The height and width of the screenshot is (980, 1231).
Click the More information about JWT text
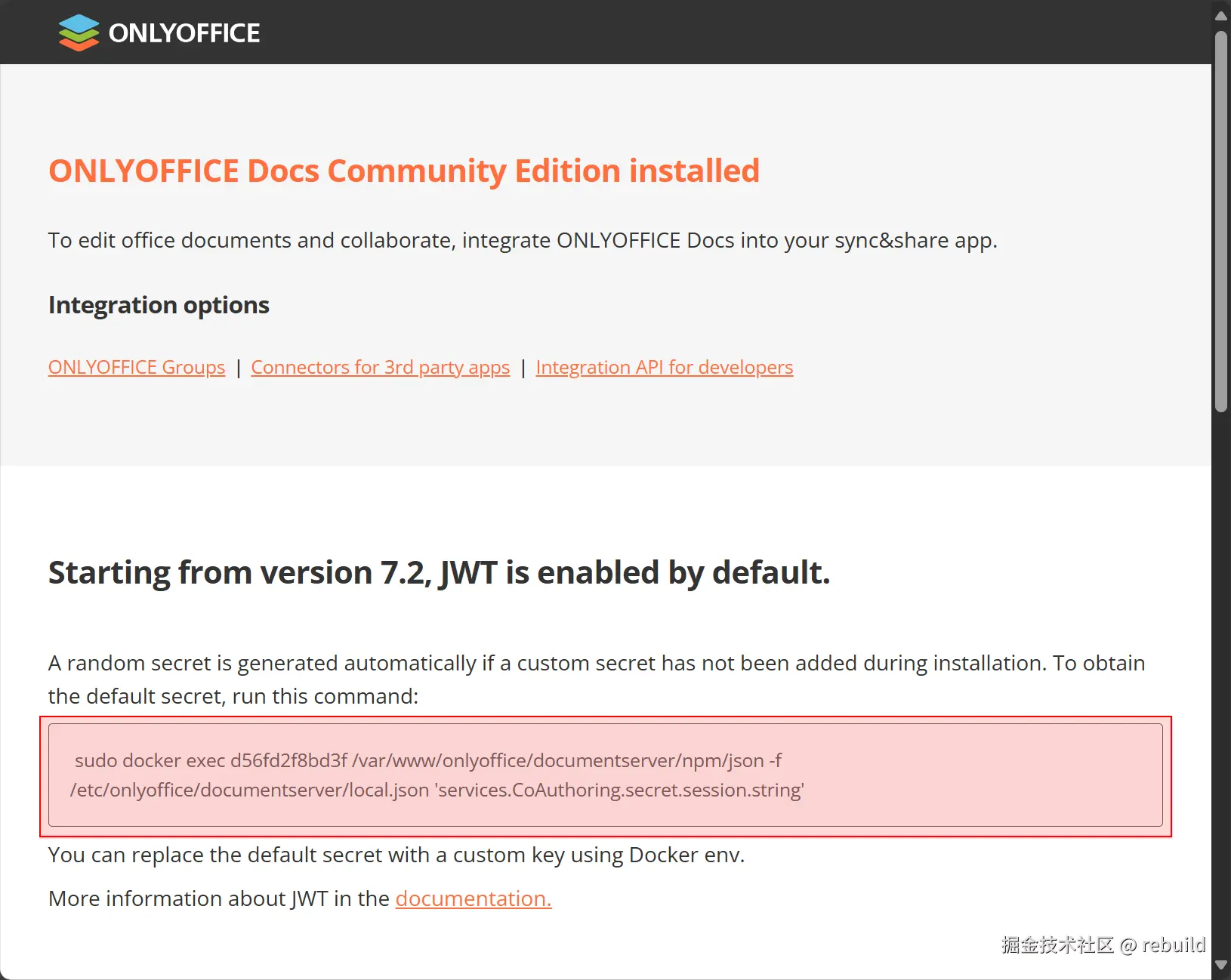219,898
